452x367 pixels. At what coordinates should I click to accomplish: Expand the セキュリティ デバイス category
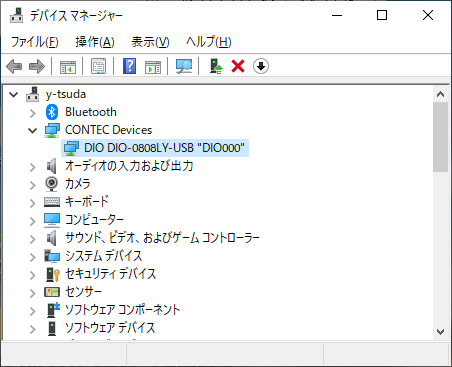pyautogui.click(x=33, y=275)
